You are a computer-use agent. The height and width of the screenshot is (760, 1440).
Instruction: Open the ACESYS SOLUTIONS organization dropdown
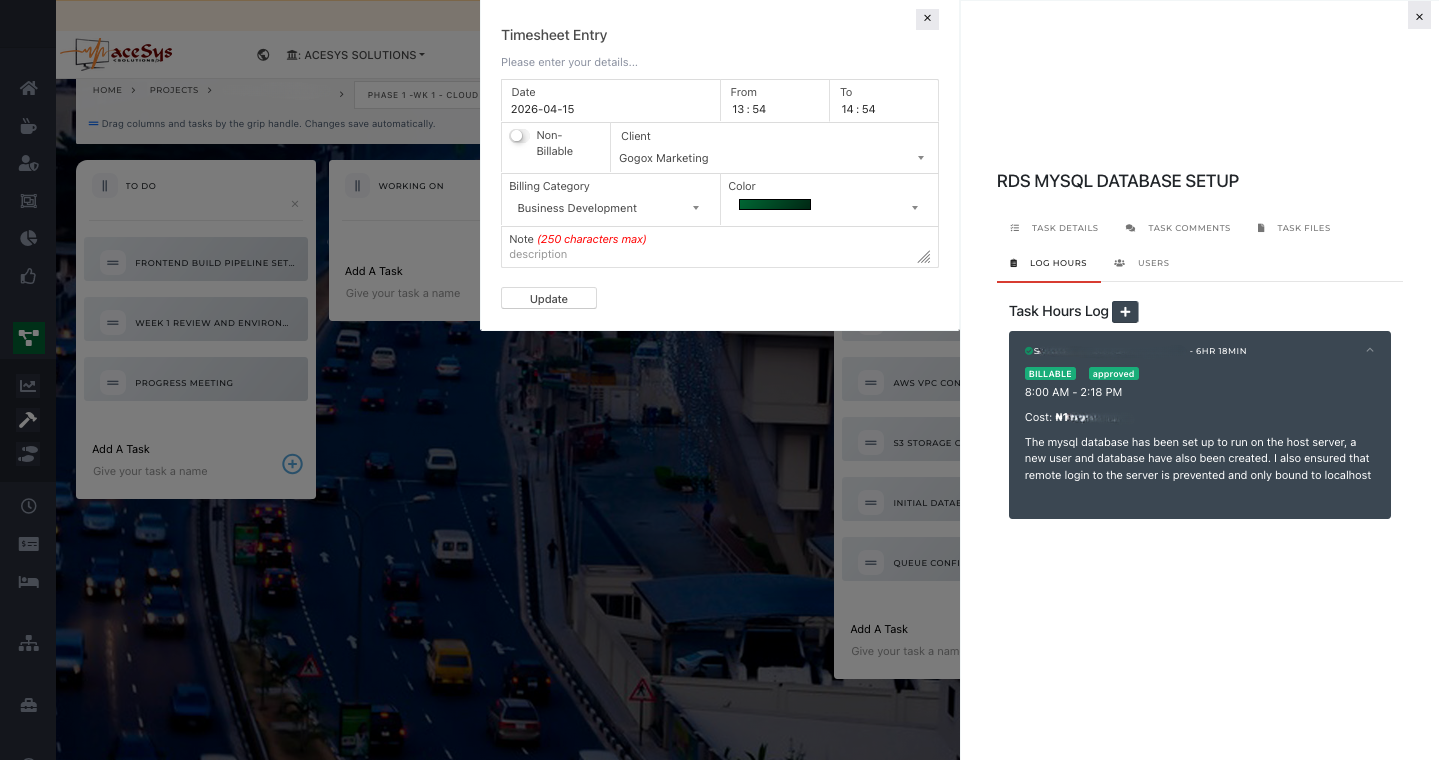point(355,55)
